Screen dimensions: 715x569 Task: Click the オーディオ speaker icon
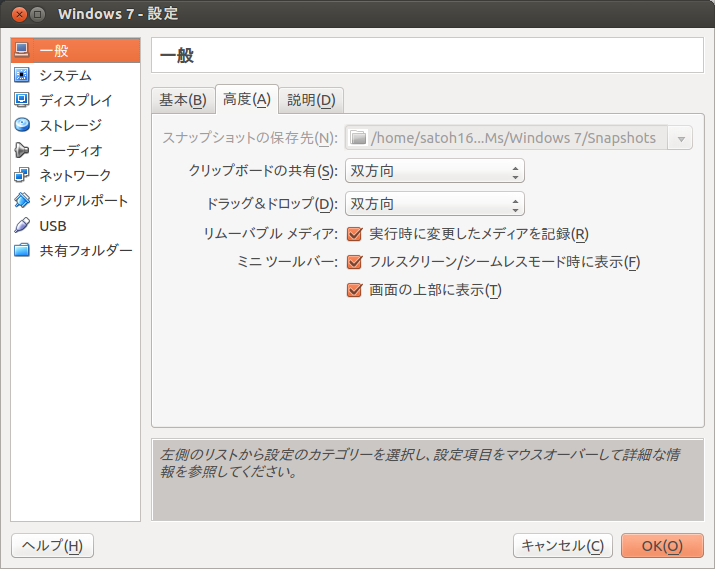coord(21,150)
